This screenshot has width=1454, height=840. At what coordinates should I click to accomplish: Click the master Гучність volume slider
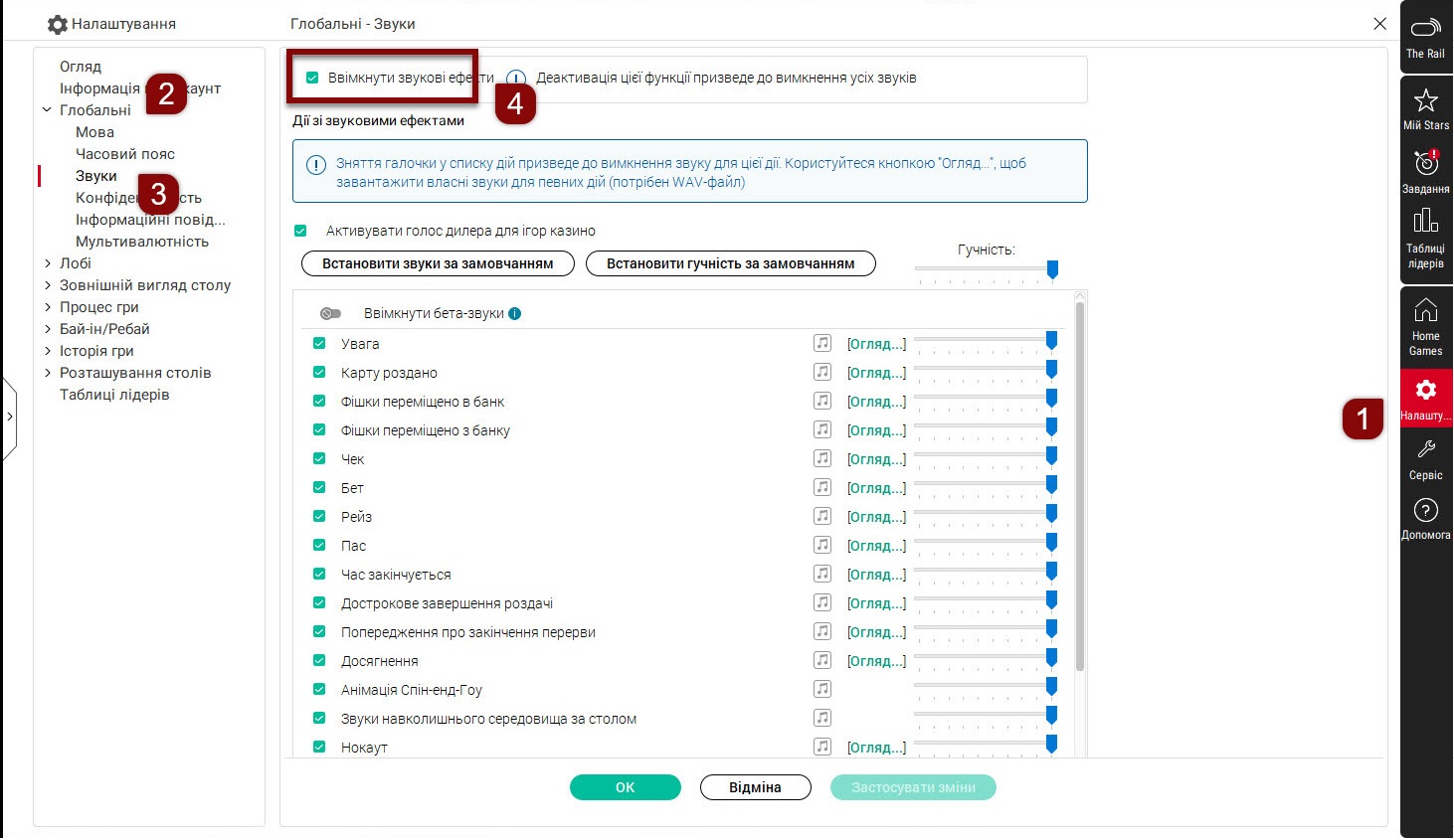tap(985, 269)
